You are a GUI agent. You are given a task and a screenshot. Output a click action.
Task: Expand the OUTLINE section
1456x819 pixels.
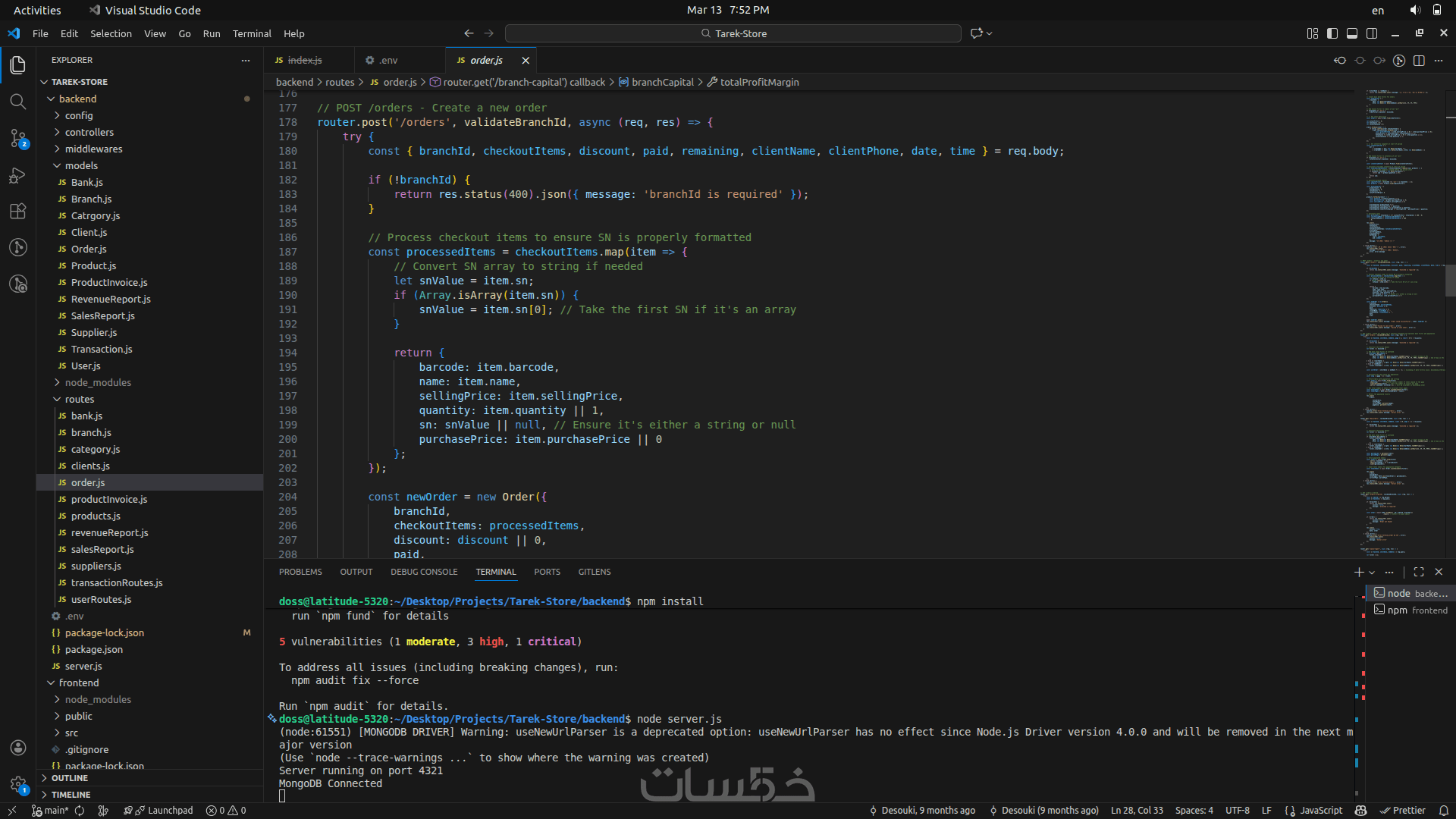(x=70, y=778)
